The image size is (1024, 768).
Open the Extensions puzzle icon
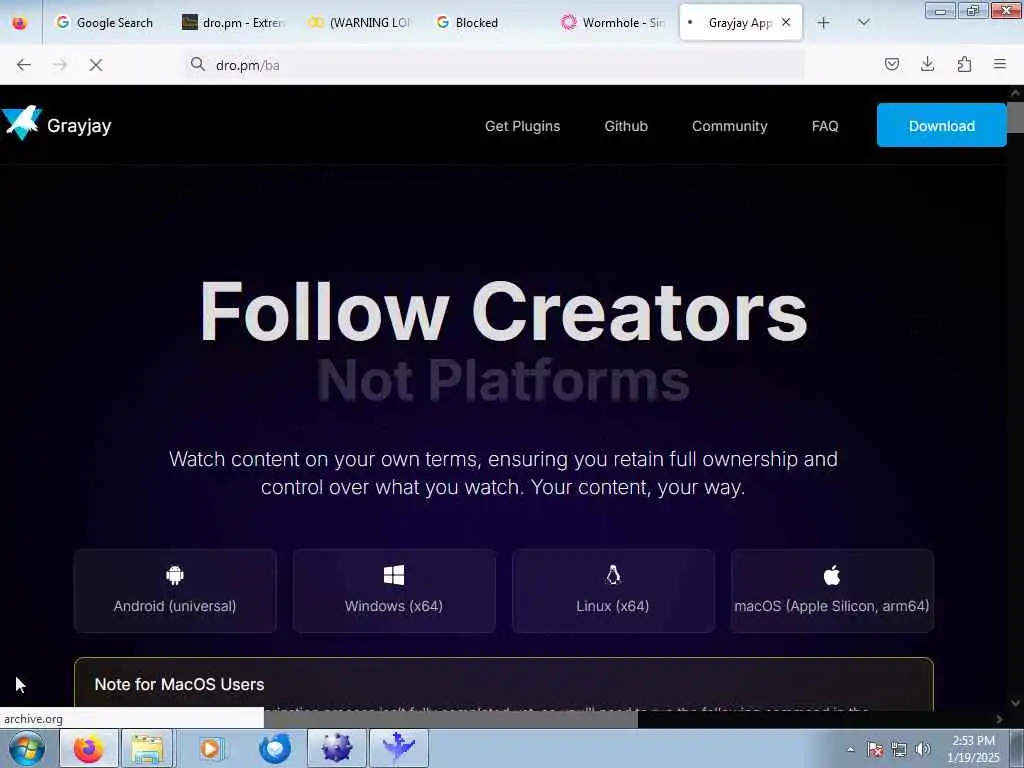coord(964,64)
